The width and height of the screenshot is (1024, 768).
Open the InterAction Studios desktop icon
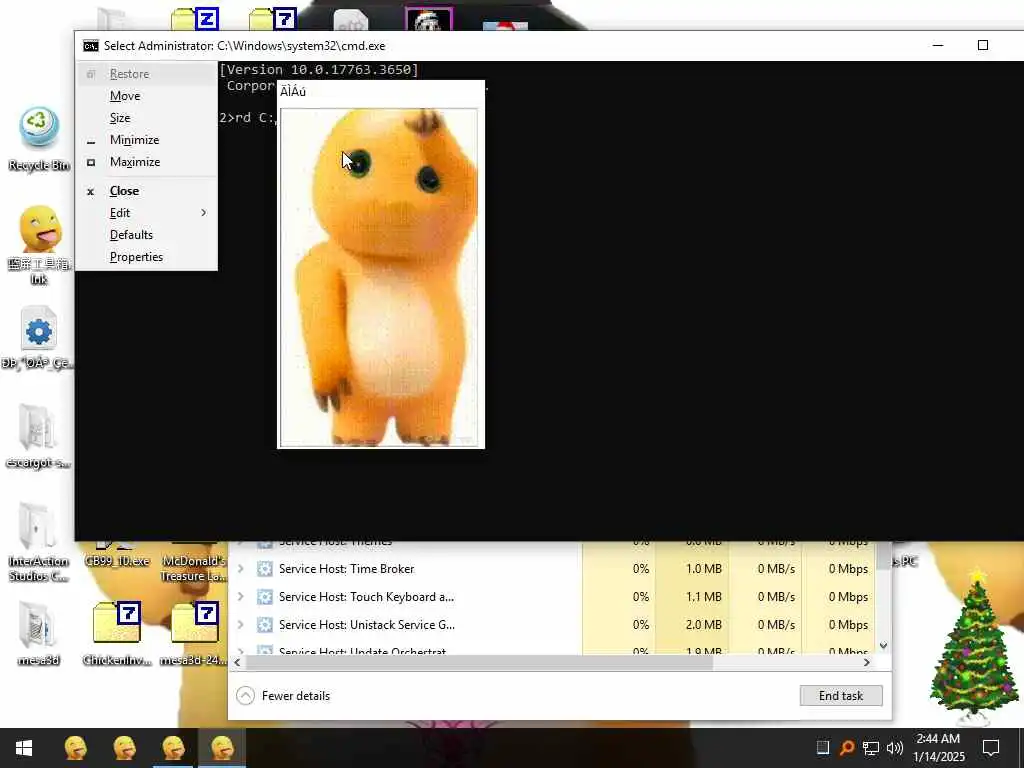[38, 542]
